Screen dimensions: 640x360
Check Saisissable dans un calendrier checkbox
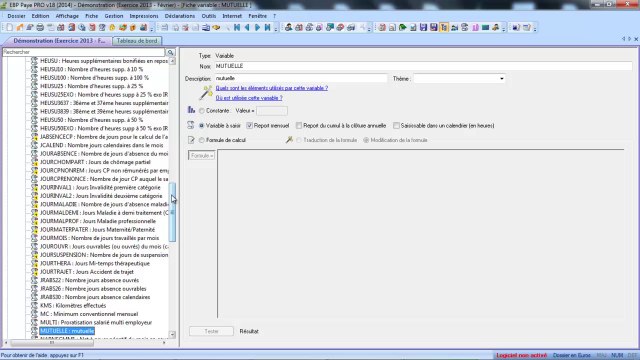[x=396, y=126]
